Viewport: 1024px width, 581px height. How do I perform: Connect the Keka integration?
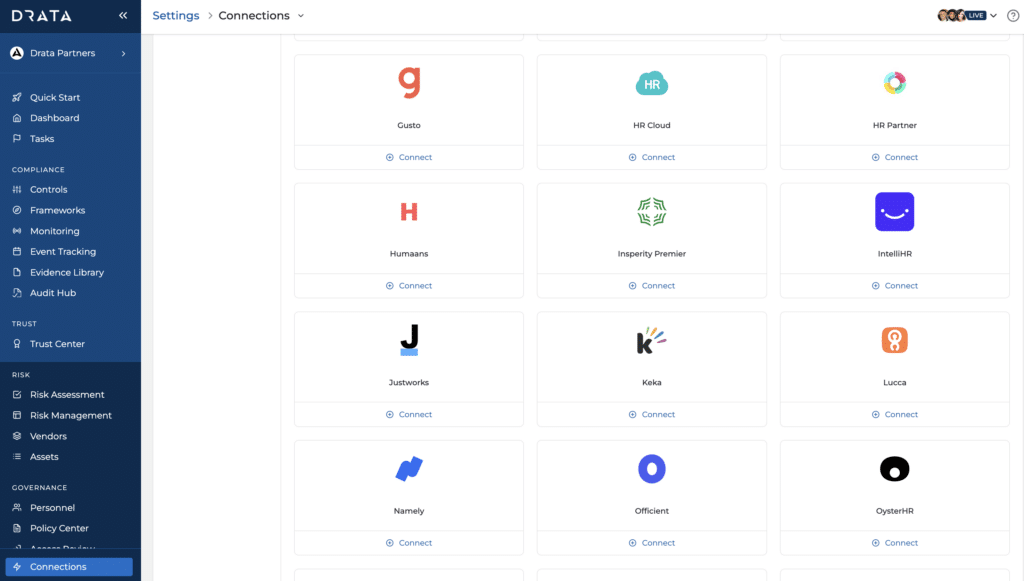(652, 415)
